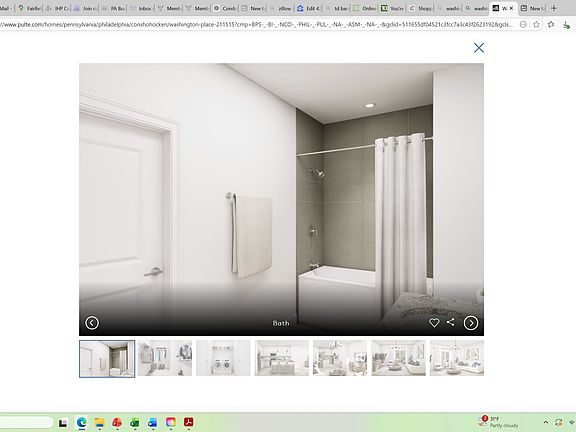576x432 pixels.
Task: Bookmark this page with star icon
Action: pos(536,25)
